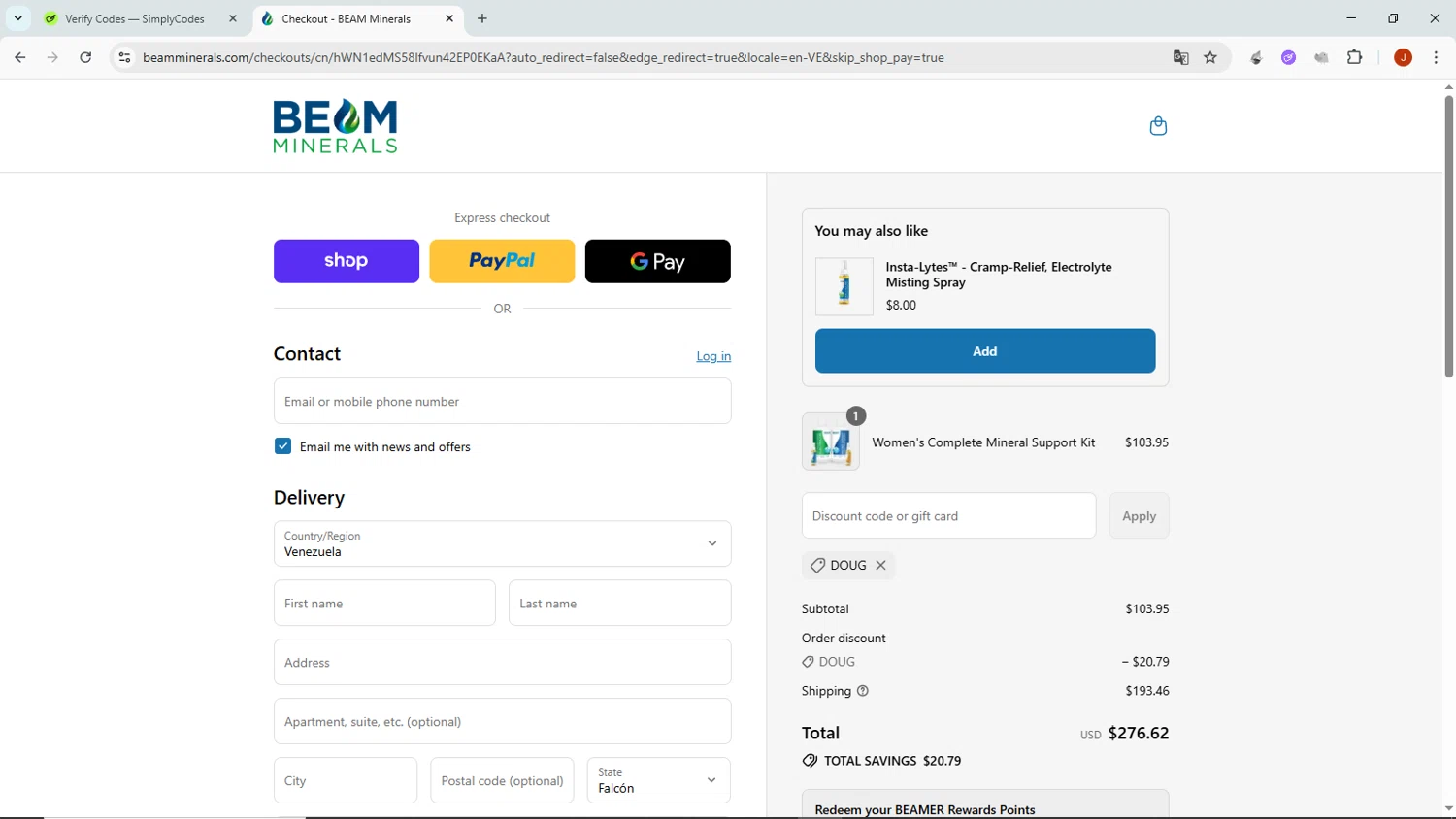View site information icon in address bar
Screen dimensions: 1456x819
tap(124, 57)
